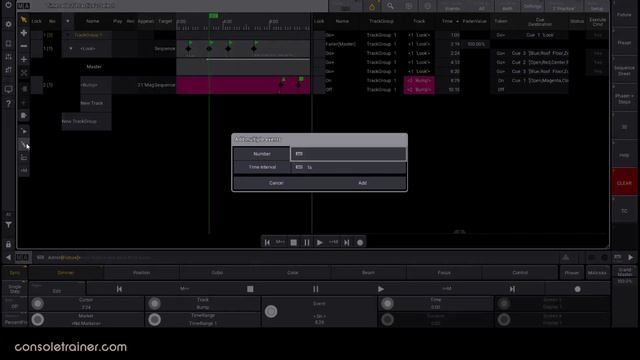Image resolution: width=640 pixels, height=360 pixels.
Task: Open the gear settings icon in left sidebar
Action: (x=8, y=24)
